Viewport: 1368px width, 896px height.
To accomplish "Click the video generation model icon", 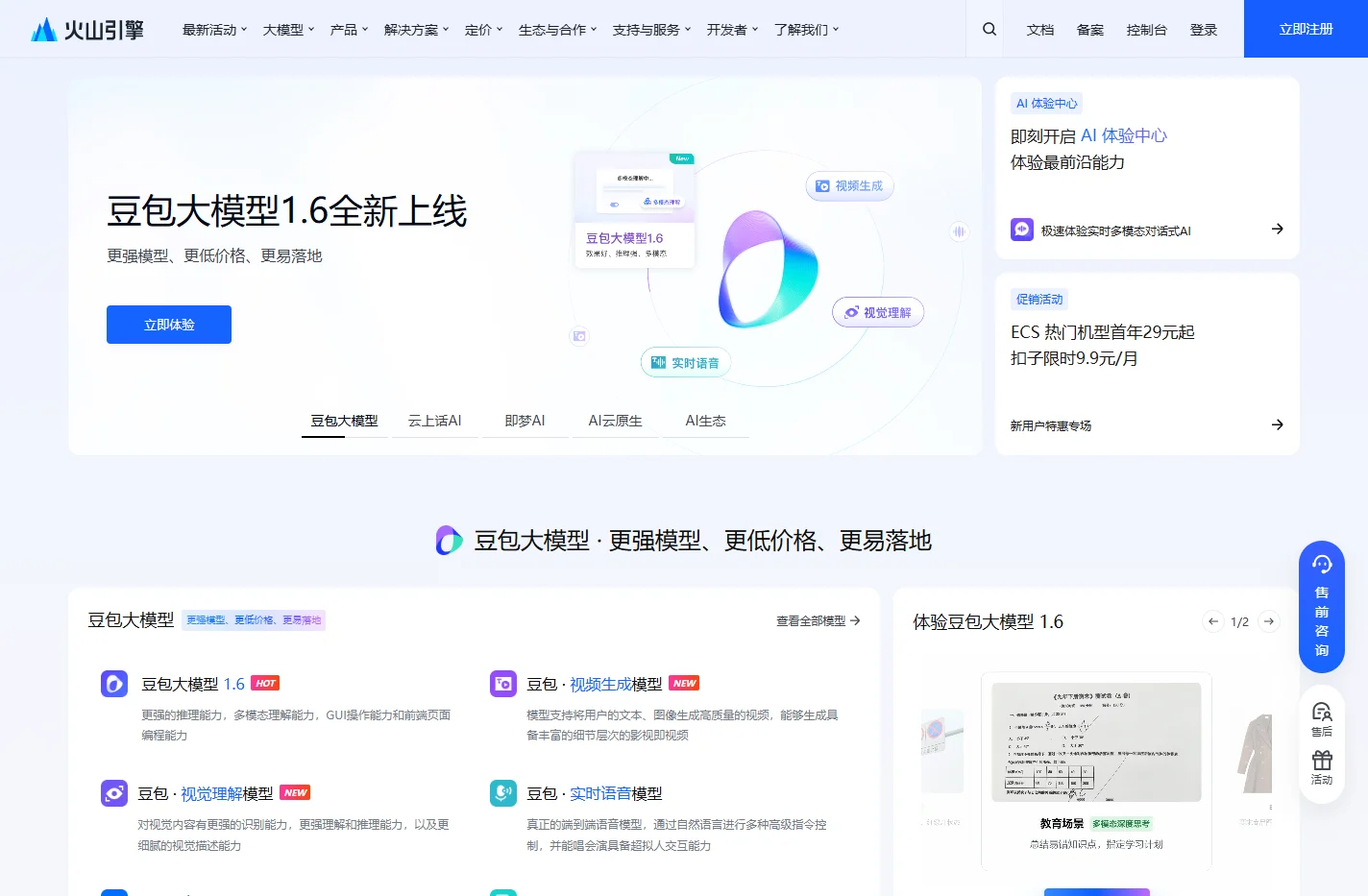I will [503, 684].
